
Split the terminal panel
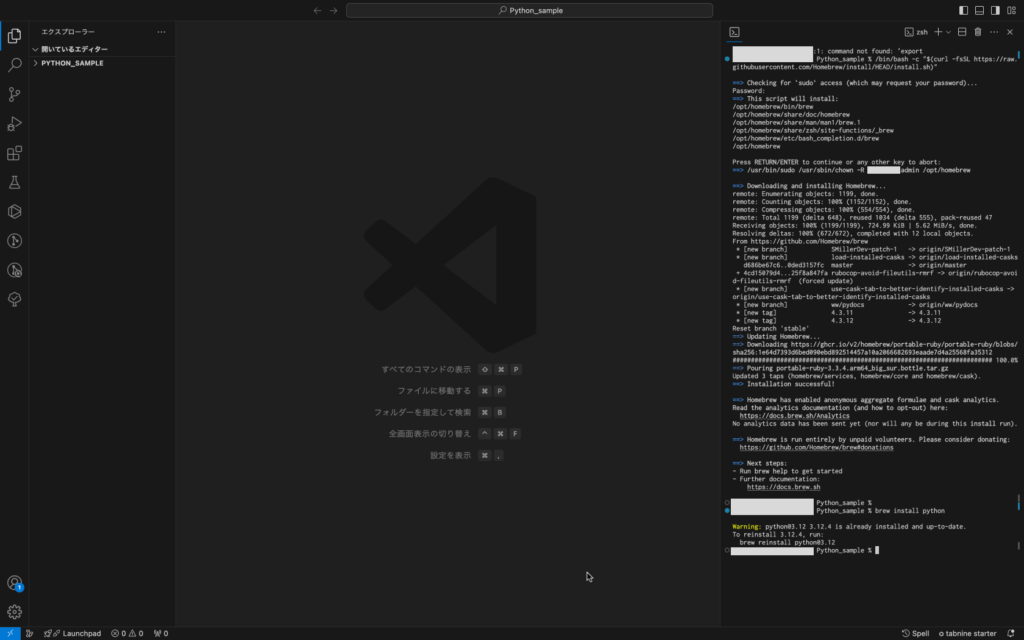click(961, 32)
